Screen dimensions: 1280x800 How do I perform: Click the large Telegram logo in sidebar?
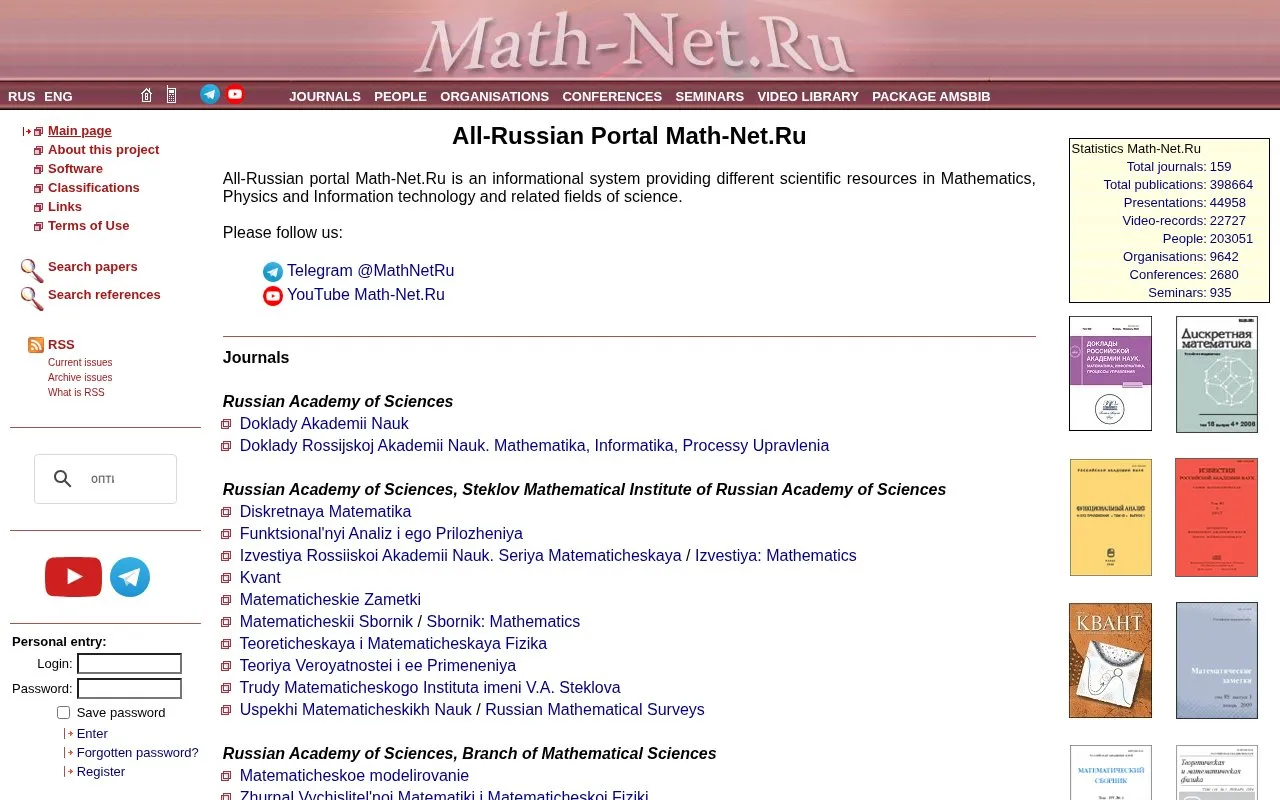pyautogui.click(x=130, y=577)
